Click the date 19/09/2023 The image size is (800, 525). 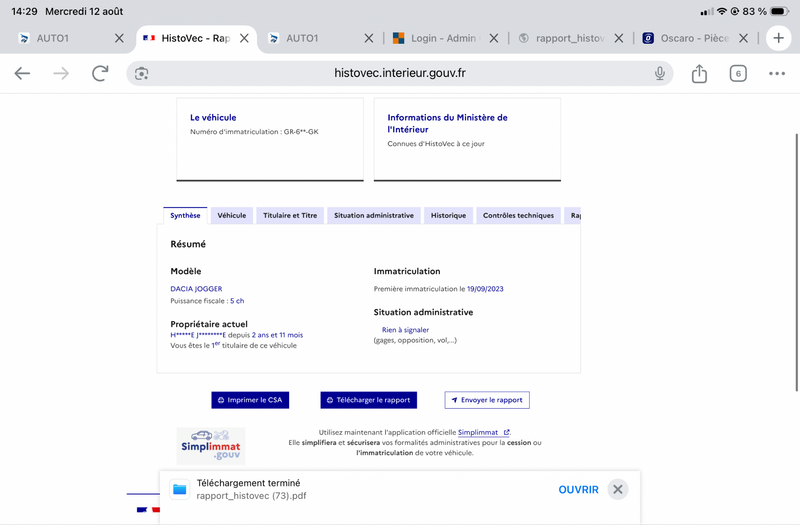(485, 289)
